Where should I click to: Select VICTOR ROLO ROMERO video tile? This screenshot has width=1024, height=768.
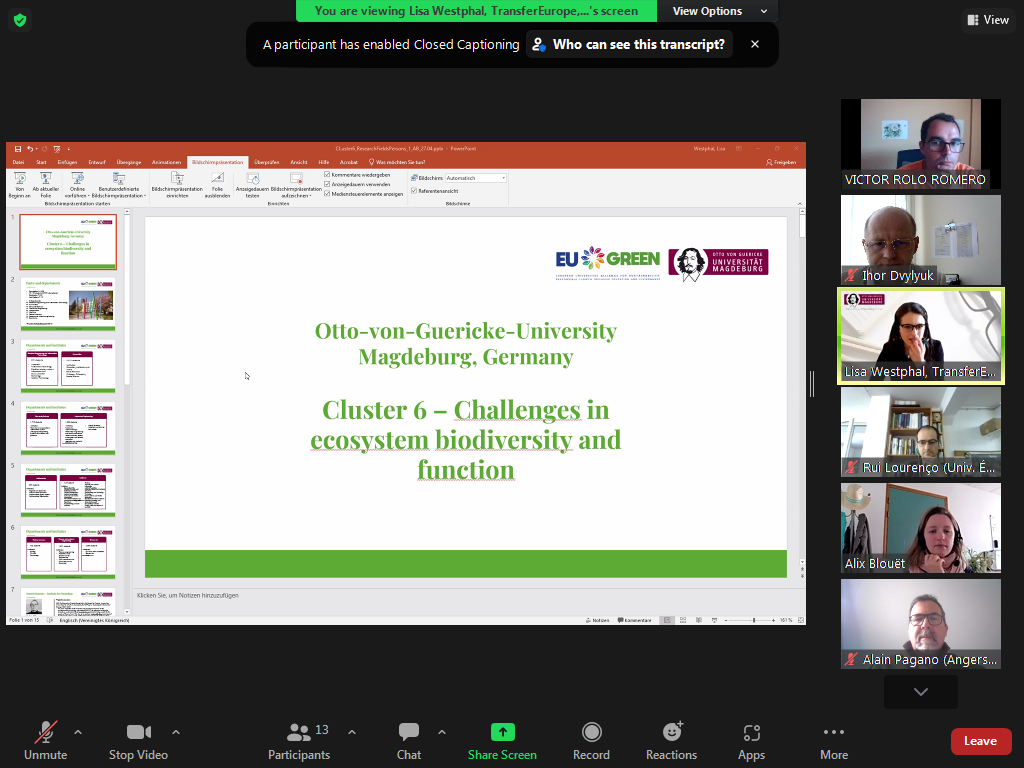tap(921, 144)
